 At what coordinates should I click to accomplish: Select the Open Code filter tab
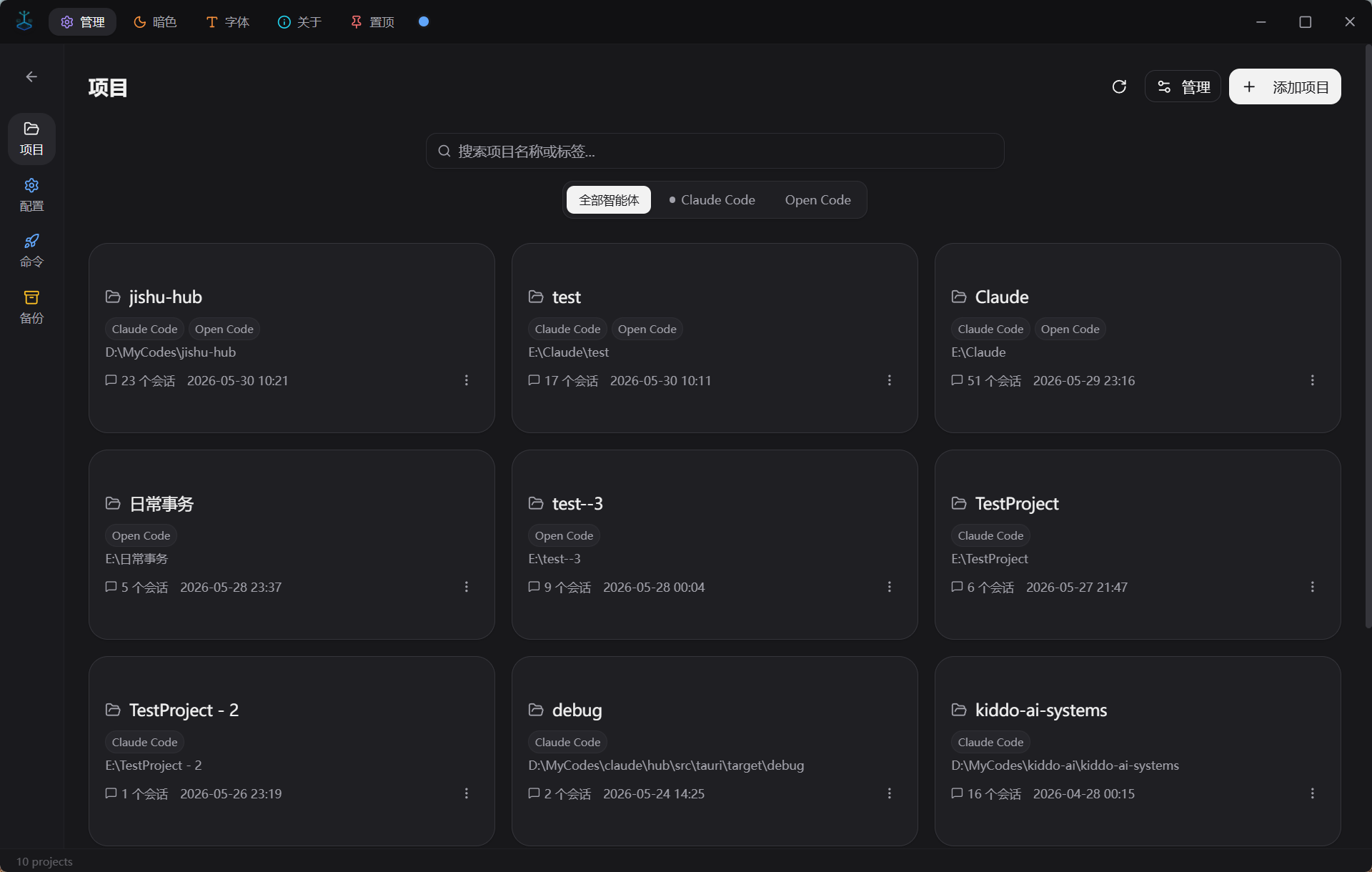pos(817,200)
